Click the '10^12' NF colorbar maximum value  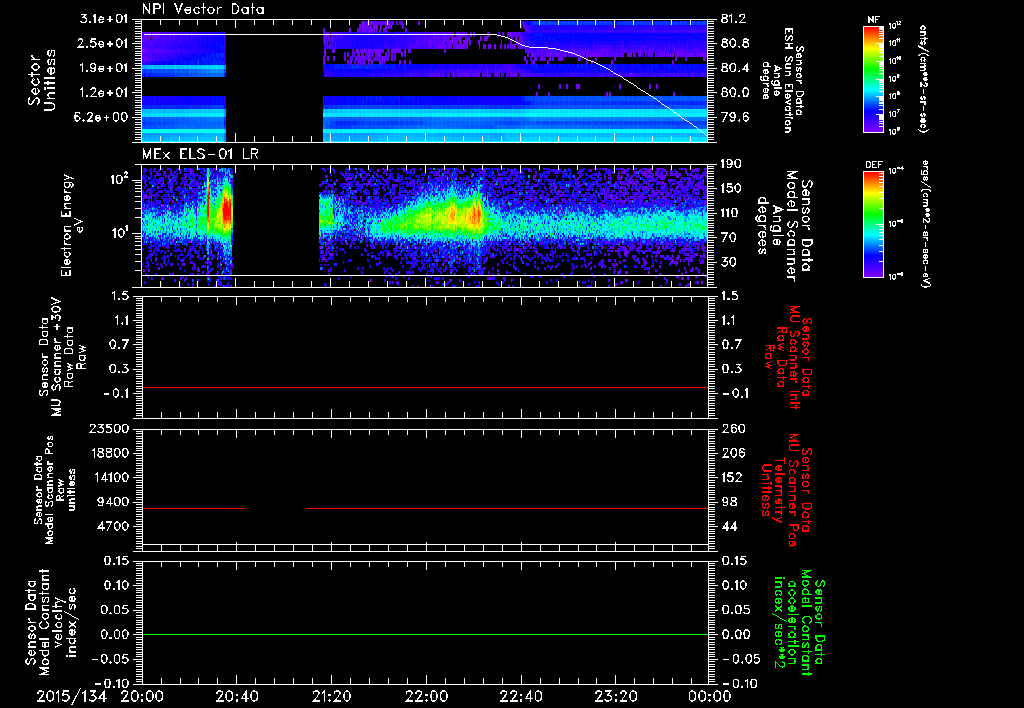point(894,25)
